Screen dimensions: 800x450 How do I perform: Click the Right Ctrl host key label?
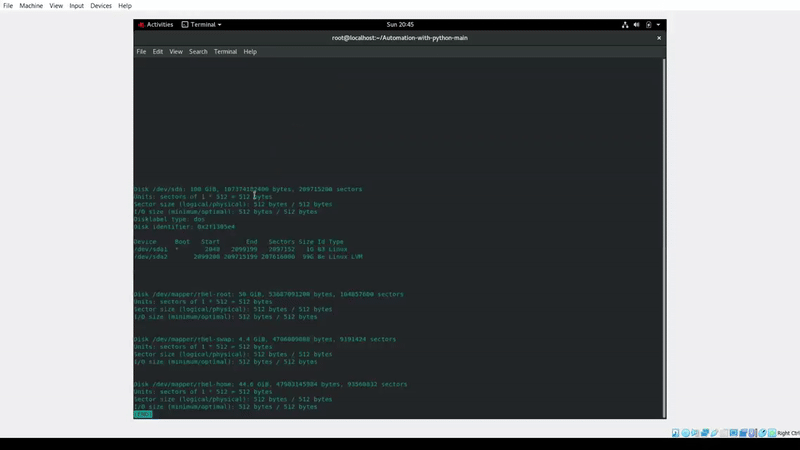tap(789, 433)
